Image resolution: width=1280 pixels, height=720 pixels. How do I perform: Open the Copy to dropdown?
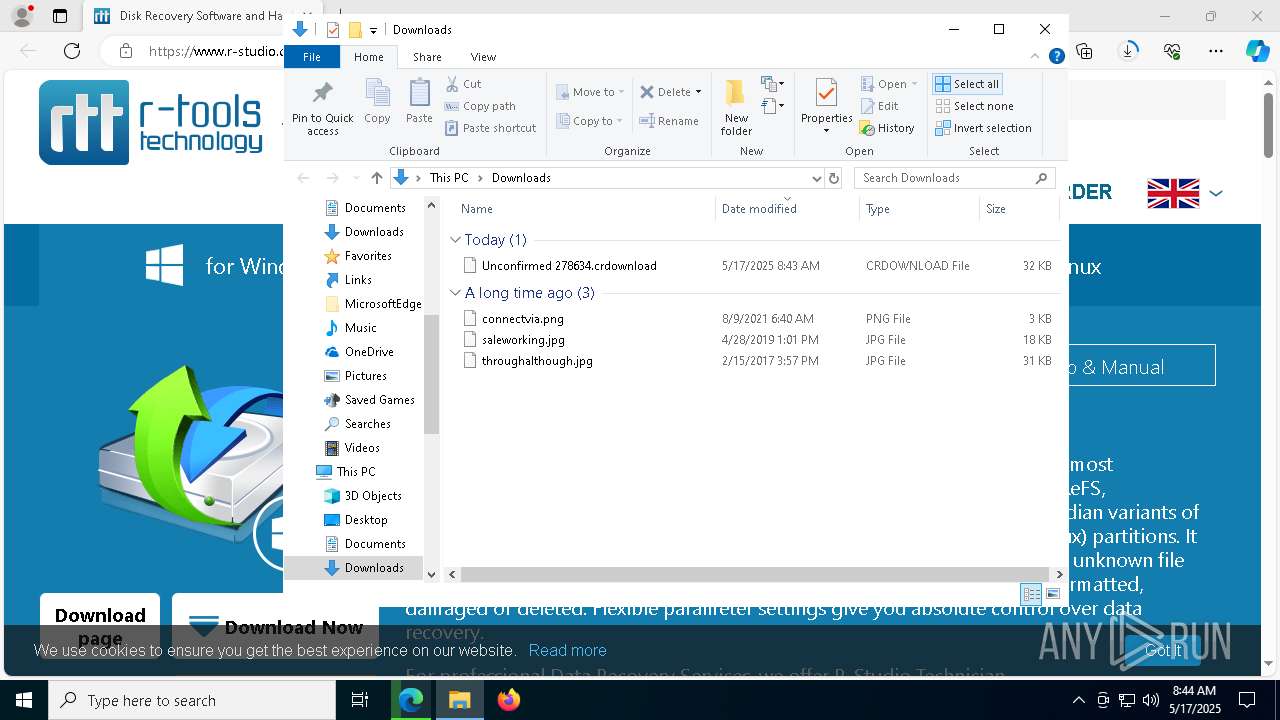tap(589, 121)
